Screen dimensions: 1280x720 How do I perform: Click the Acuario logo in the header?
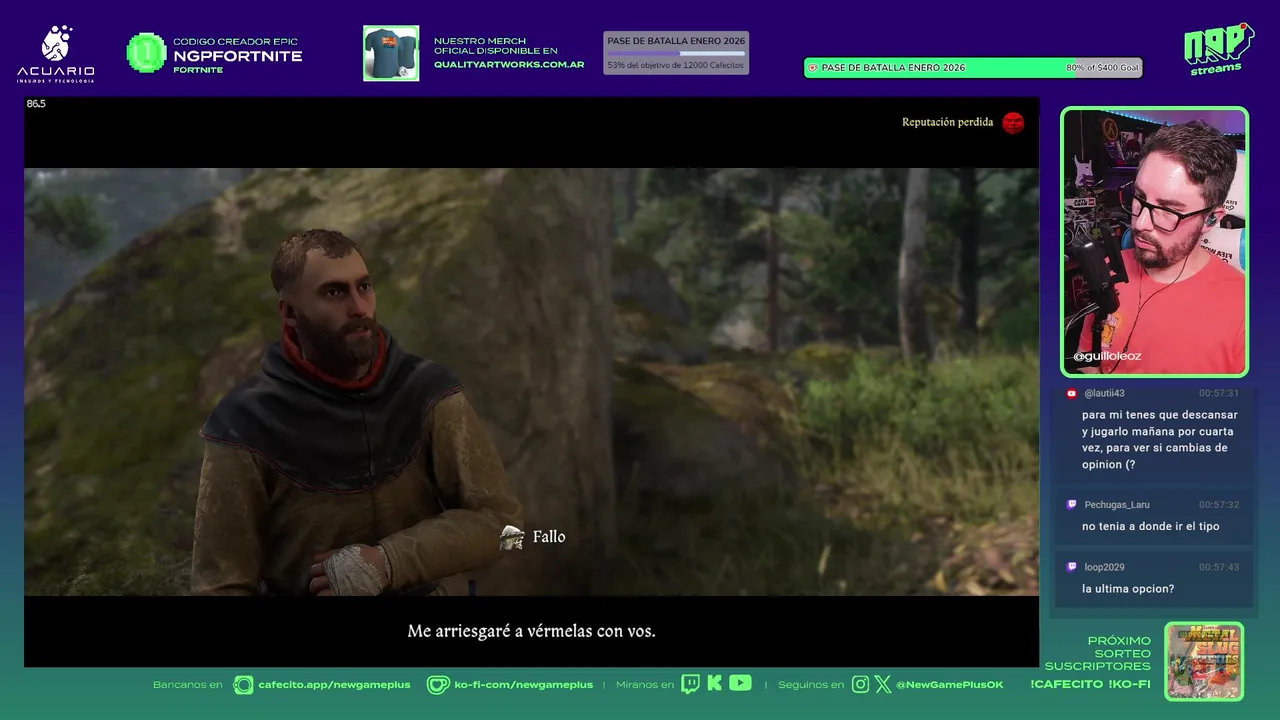56,54
